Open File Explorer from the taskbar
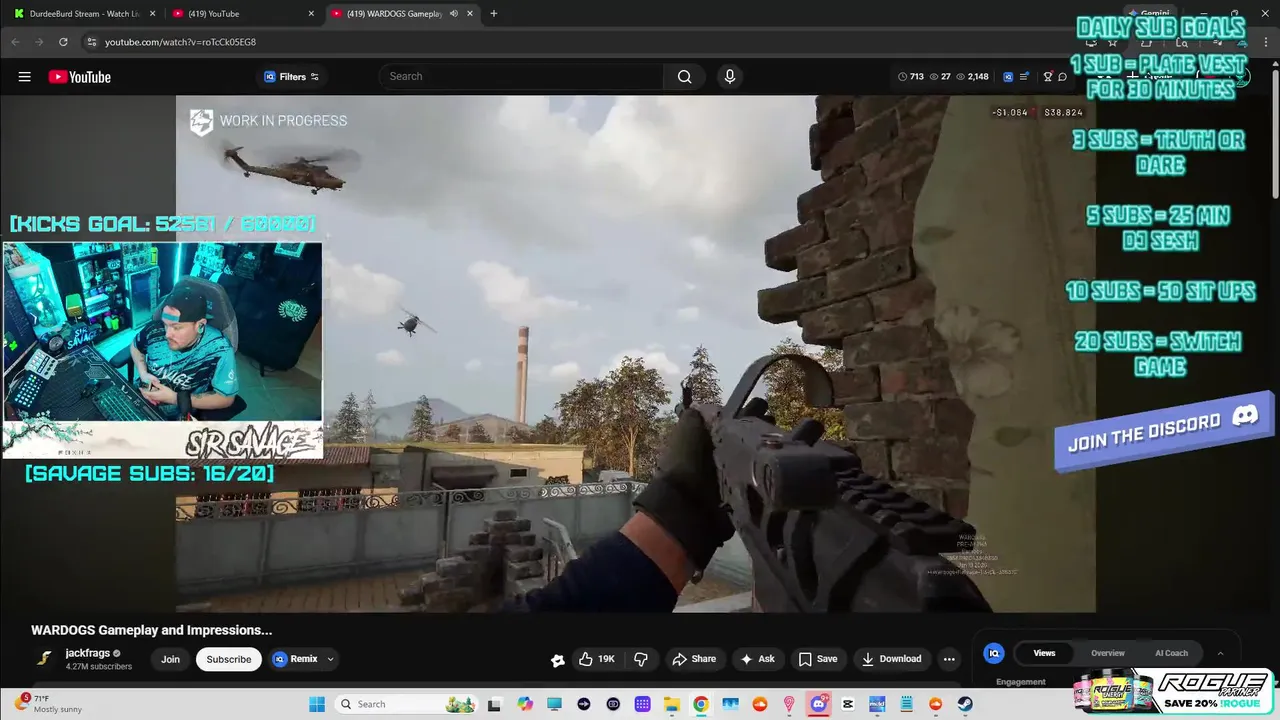 671,704
